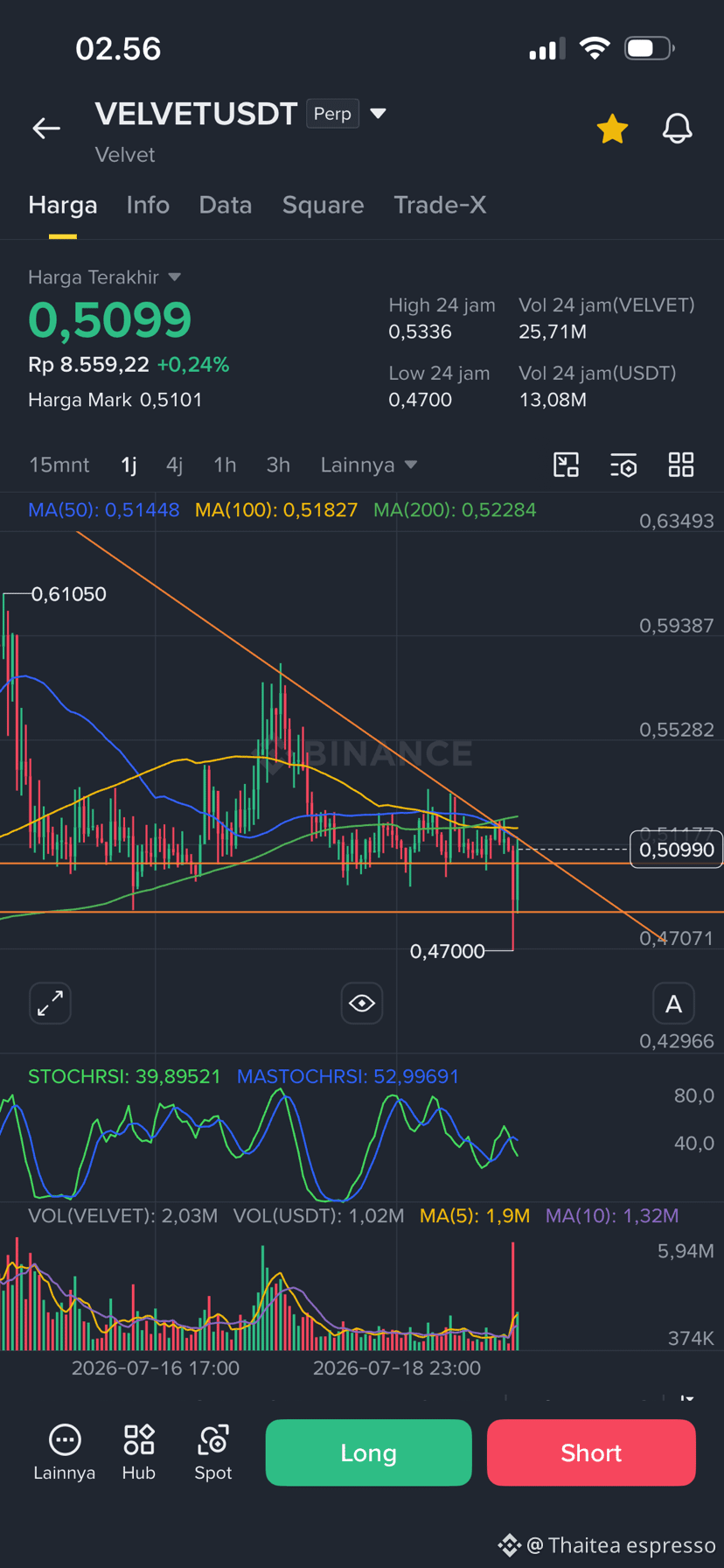Select the 1h timeframe
Viewport: 724px width, 1568px height.
point(225,465)
